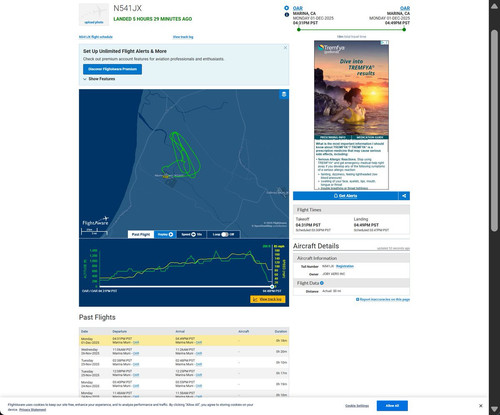Click Discover FlightAware Premium button
The height and width of the screenshot is (415, 500).
point(112,69)
